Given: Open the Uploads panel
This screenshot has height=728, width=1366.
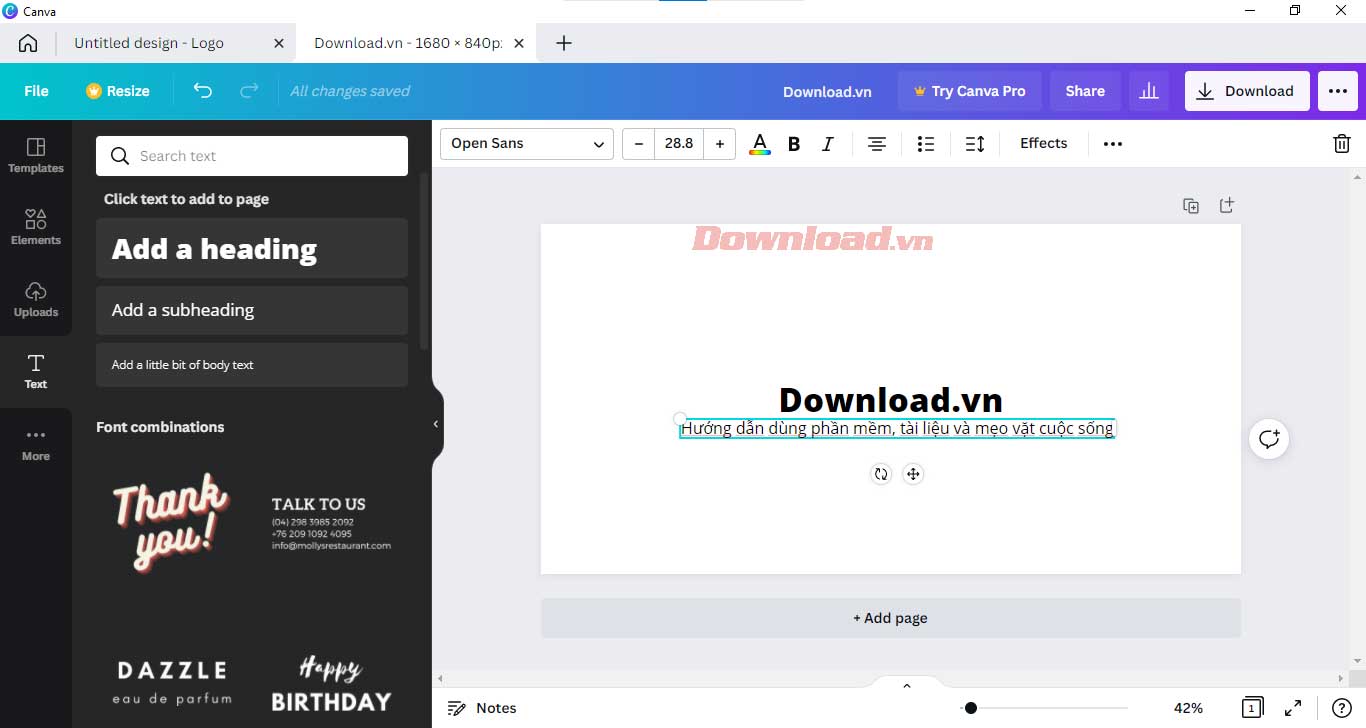Looking at the screenshot, I should [x=35, y=299].
